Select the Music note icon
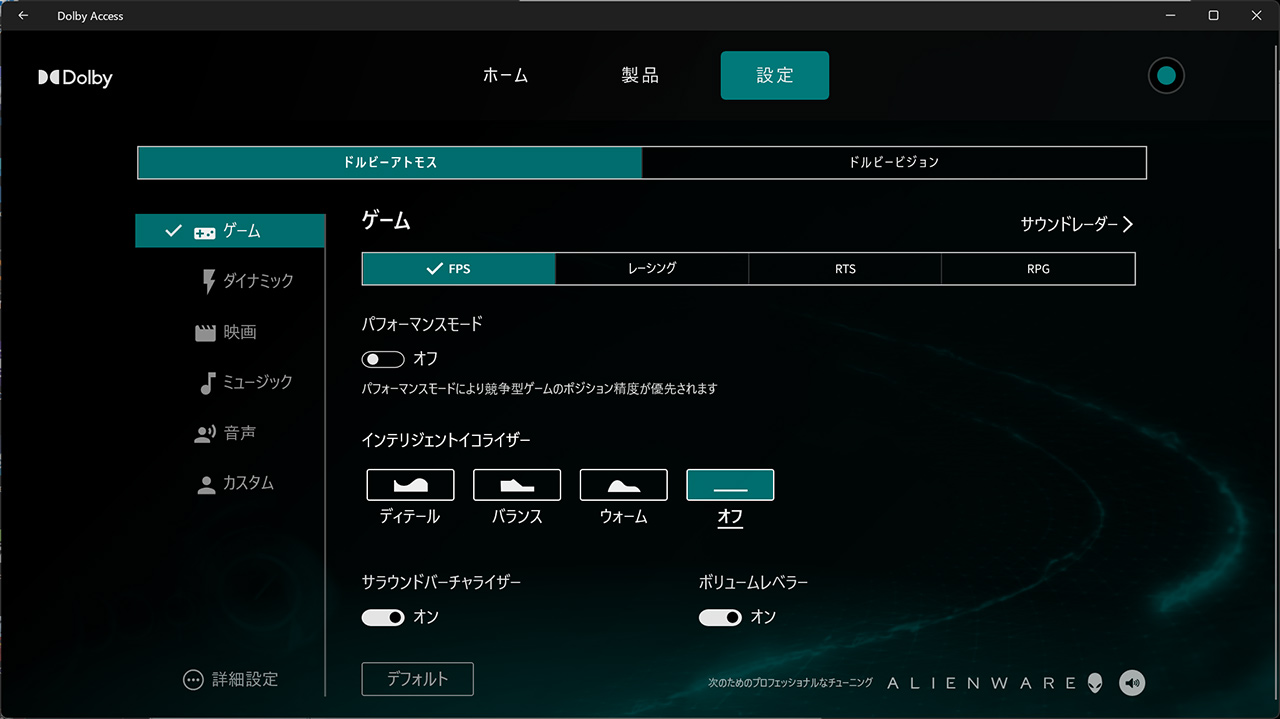 208,383
